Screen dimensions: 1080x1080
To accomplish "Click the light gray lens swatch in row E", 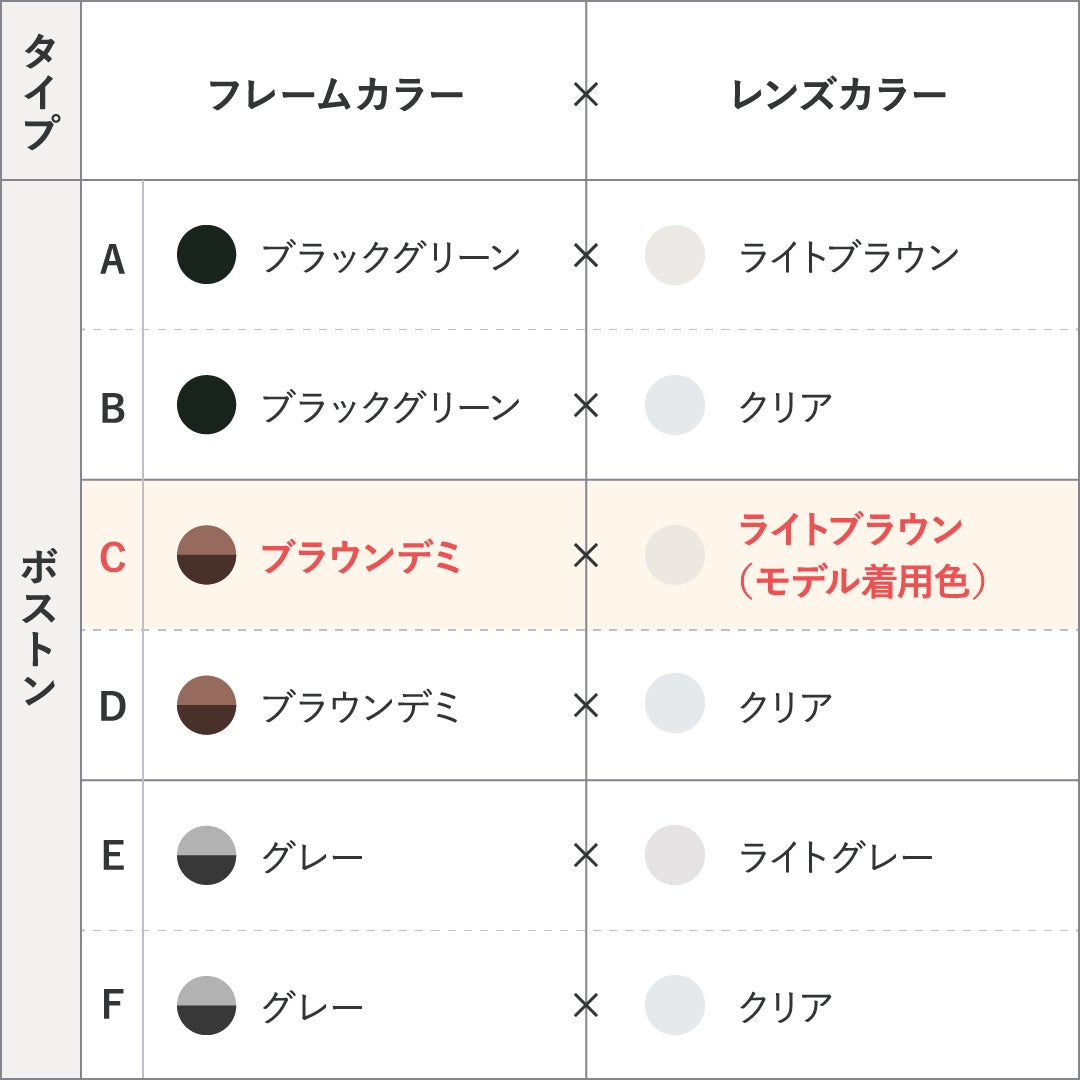I will click(675, 855).
